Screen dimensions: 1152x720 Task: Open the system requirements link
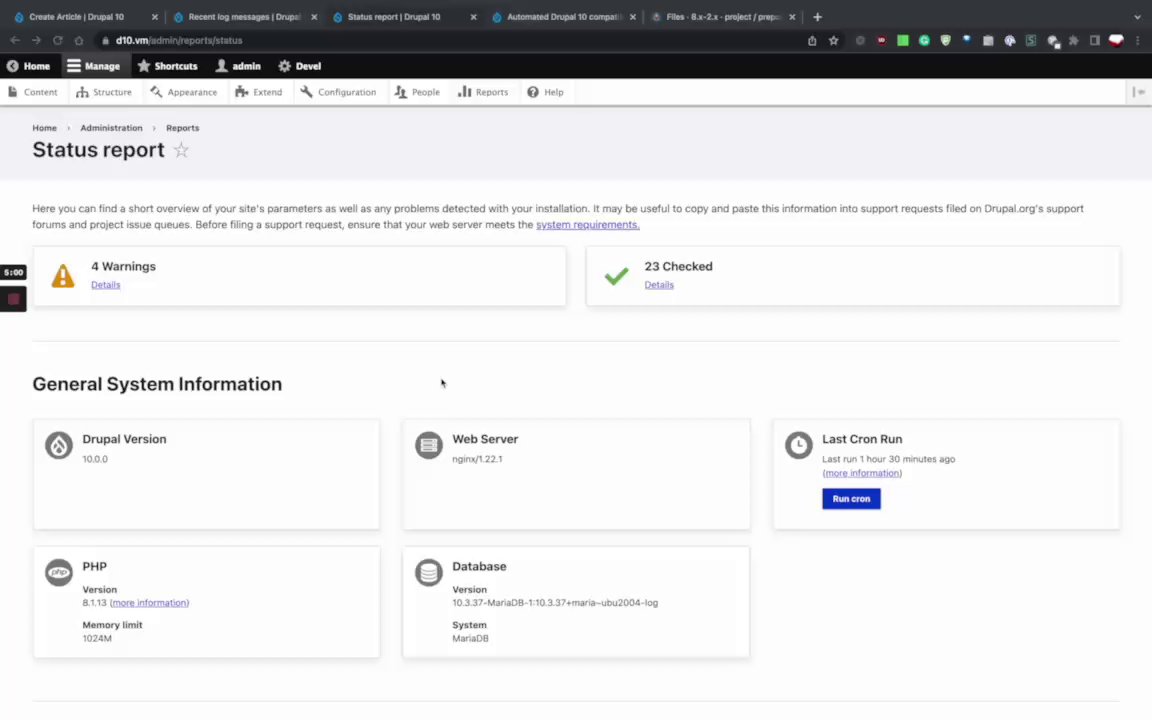click(x=587, y=225)
